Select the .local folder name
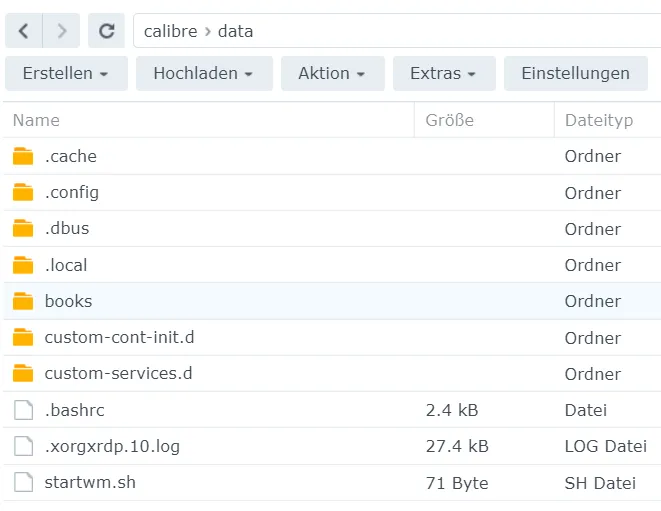The width and height of the screenshot is (661, 511). point(66,265)
